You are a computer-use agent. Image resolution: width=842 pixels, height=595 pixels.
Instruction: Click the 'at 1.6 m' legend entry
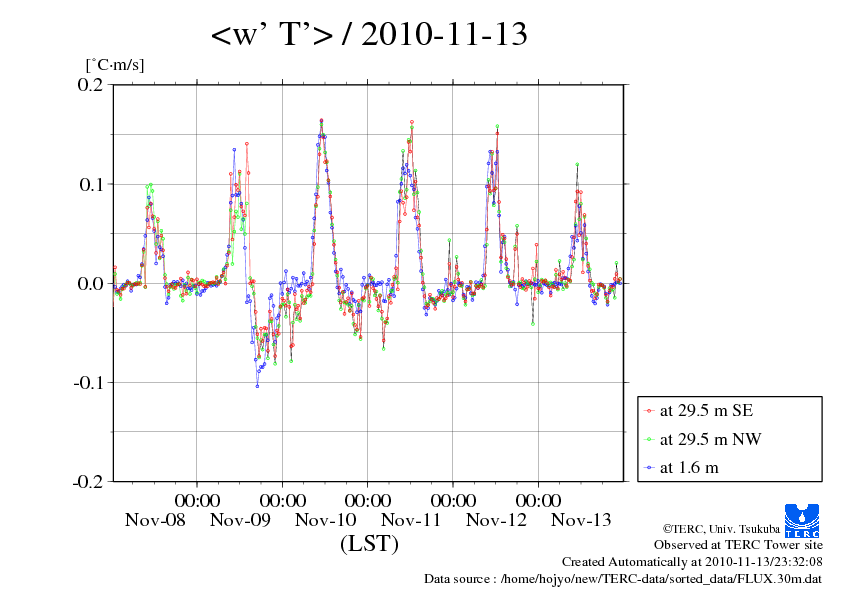click(x=689, y=468)
